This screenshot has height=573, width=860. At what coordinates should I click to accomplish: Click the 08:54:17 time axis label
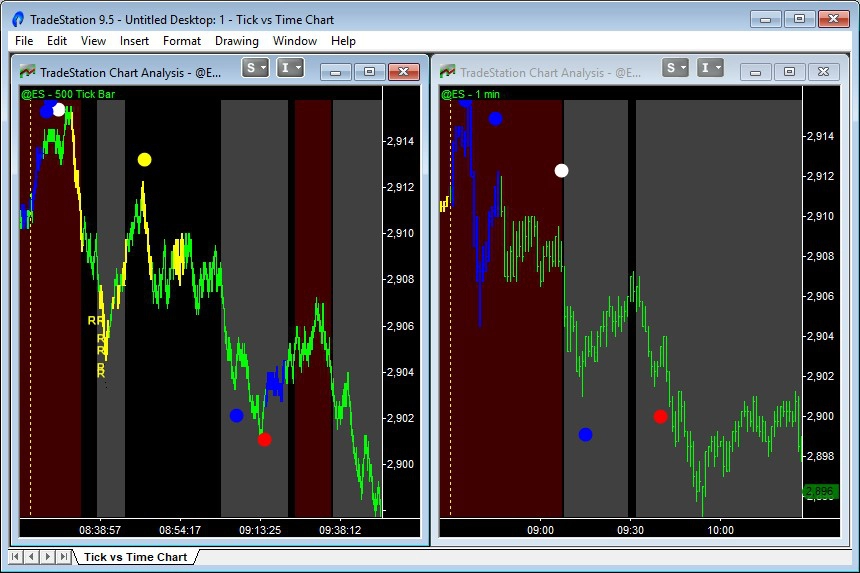[x=180, y=530]
